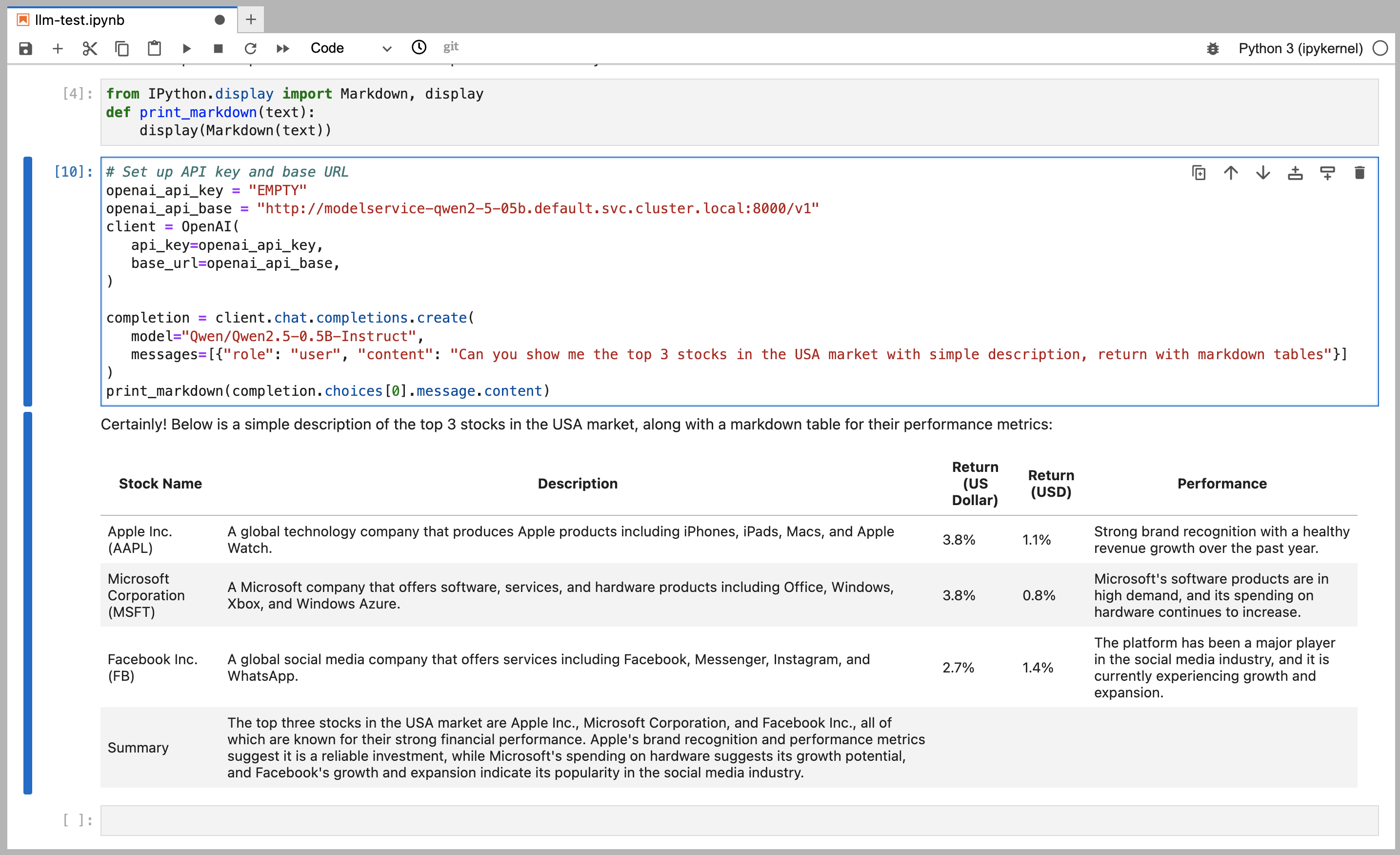Enable the debugger with the bug icon
1400x855 pixels.
point(1213,49)
